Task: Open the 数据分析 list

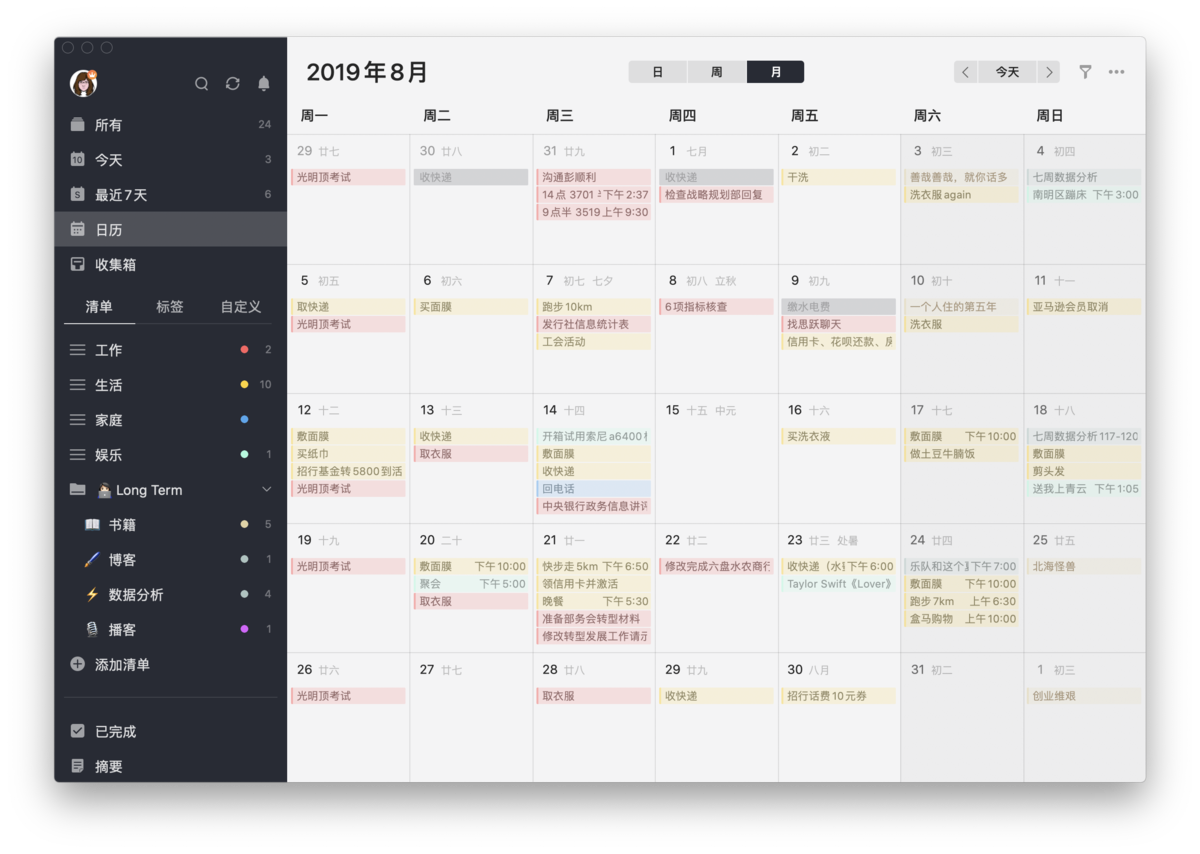Action: point(171,595)
